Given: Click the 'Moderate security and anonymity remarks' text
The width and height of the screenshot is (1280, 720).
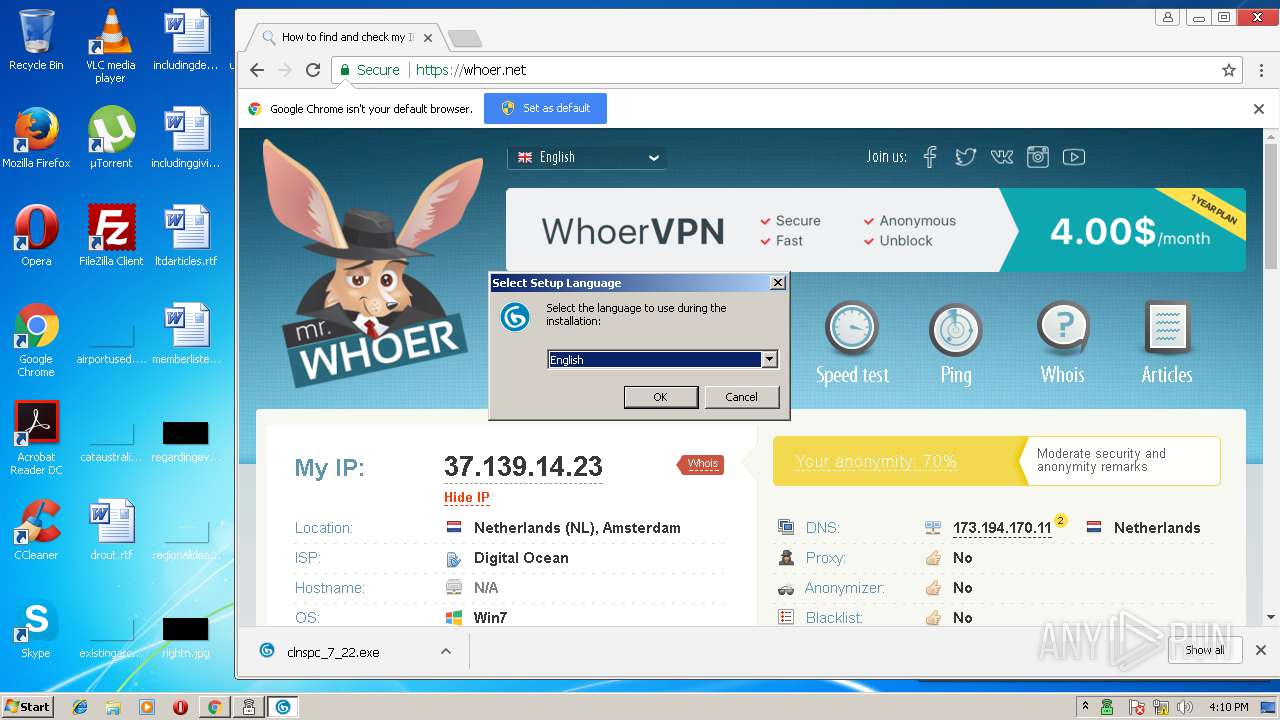Looking at the screenshot, I should [x=1101, y=460].
